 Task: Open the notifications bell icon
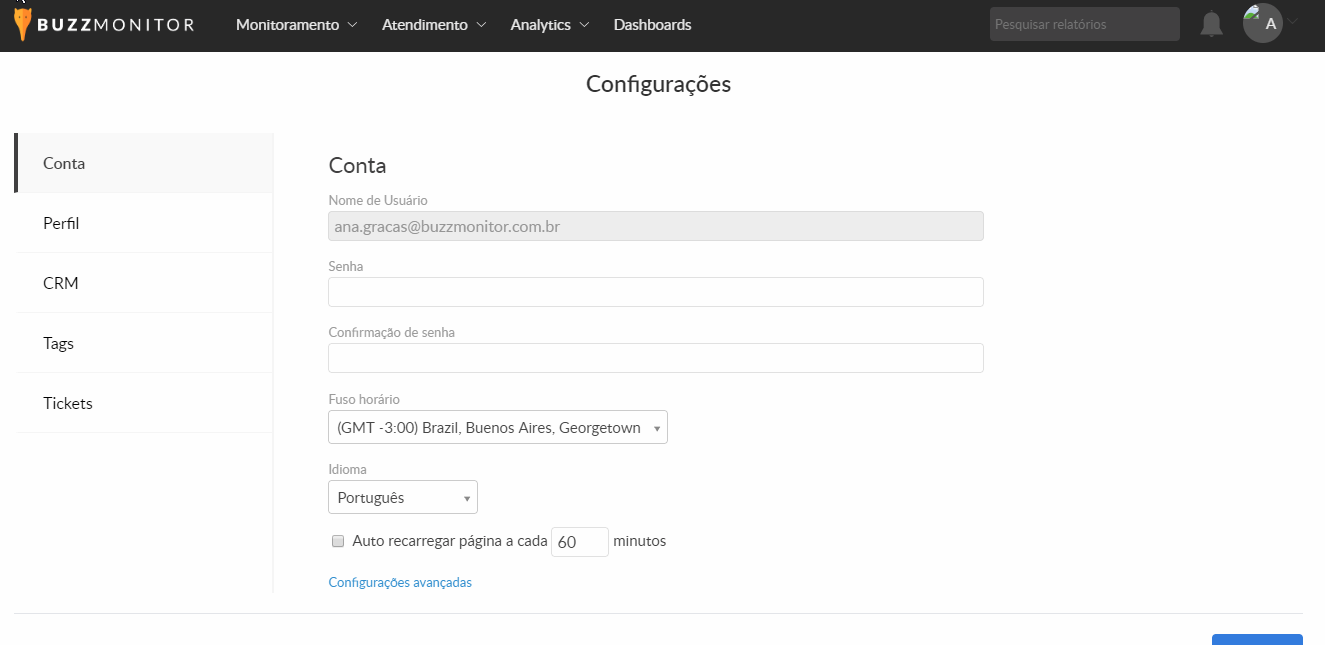pyautogui.click(x=1211, y=24)
